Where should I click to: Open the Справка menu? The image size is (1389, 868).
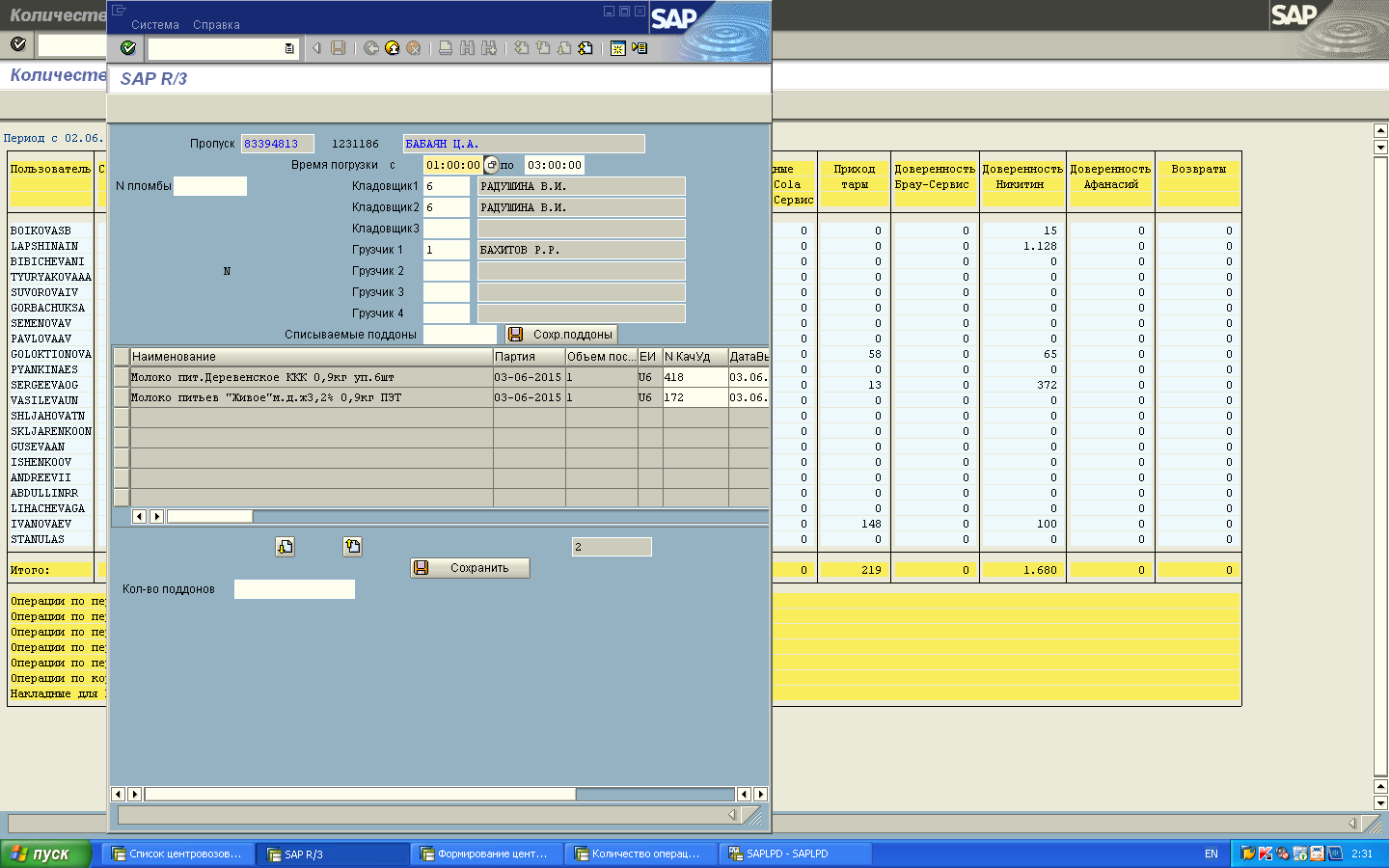(216, 25)
